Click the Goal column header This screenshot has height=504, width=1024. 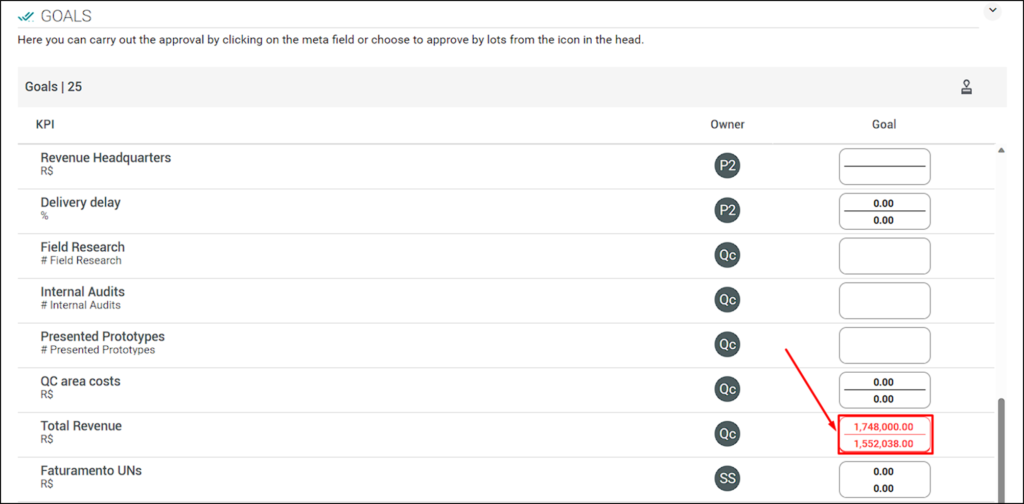pyautogui.click(x=884, y=124)
